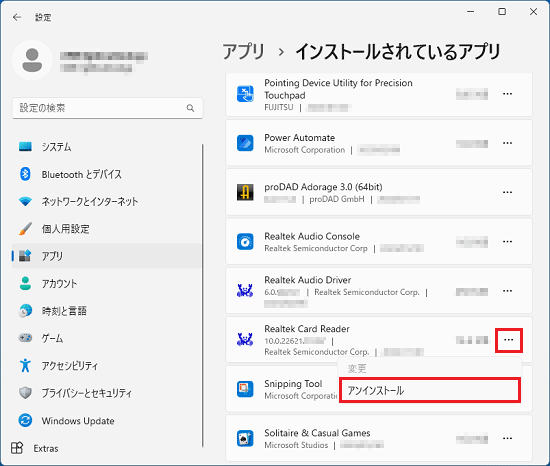This screenshot has width=550, height=466.
Task: Click the Realtek Card Reader name
Action: pyautogui.click(x=307, y=329)
